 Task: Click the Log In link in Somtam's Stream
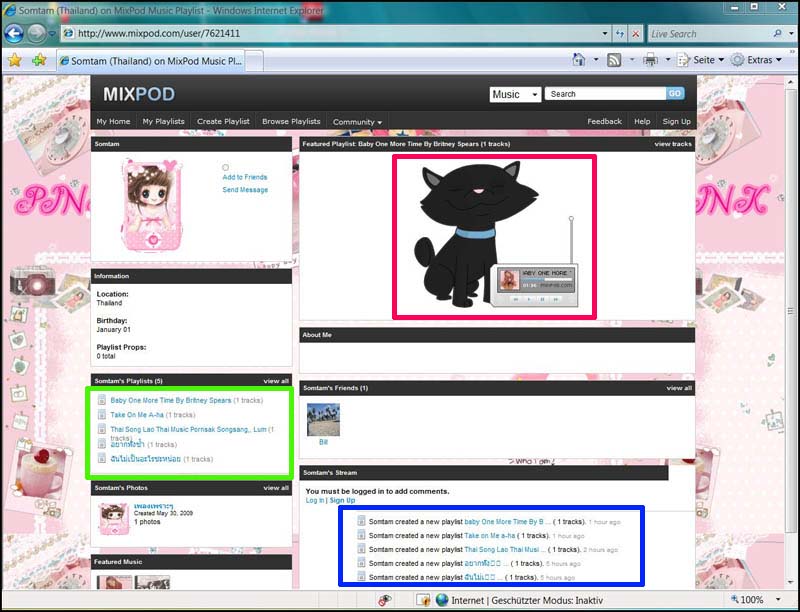[315, 500]
